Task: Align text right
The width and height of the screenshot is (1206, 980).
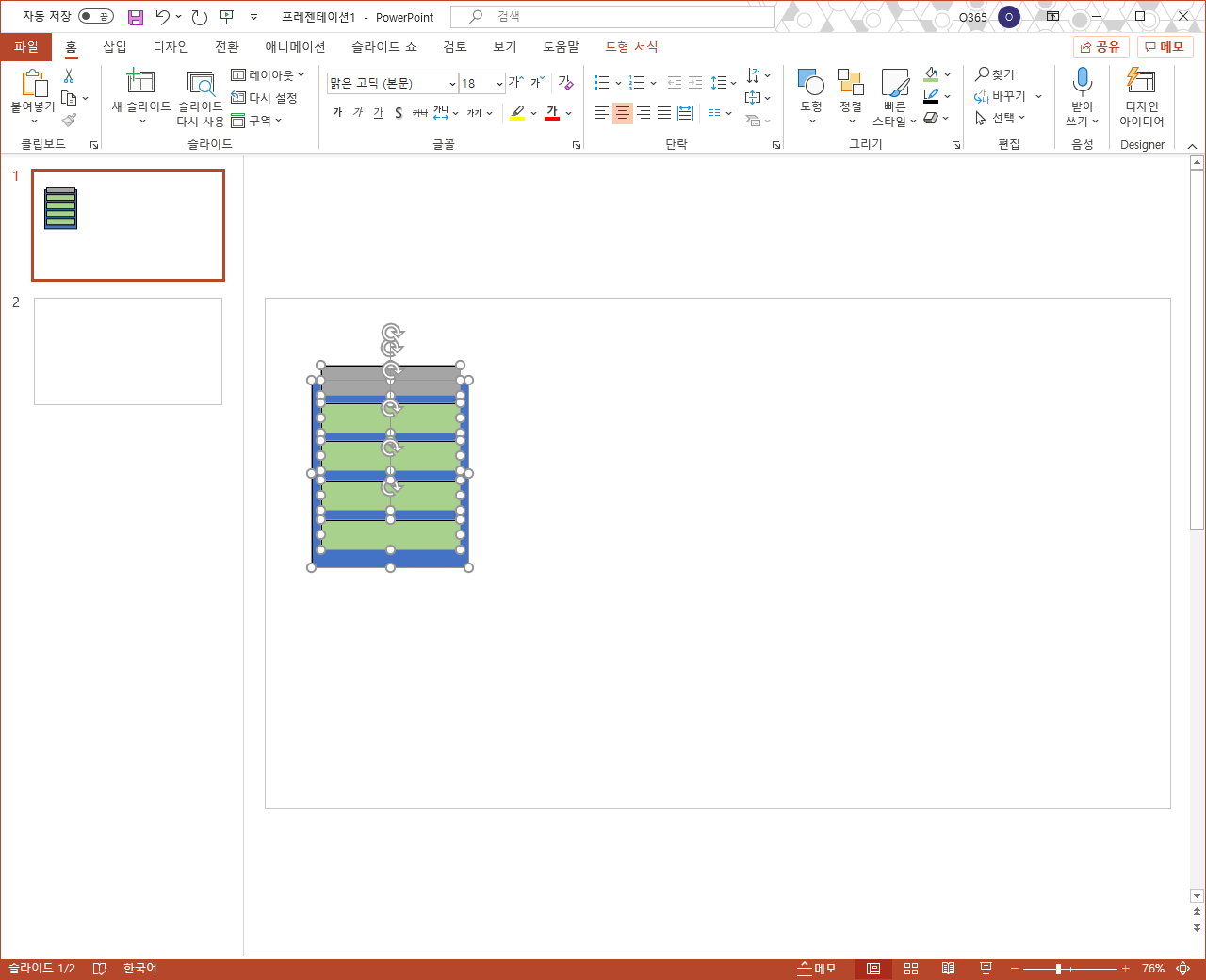Action: [x=644, y=113]
